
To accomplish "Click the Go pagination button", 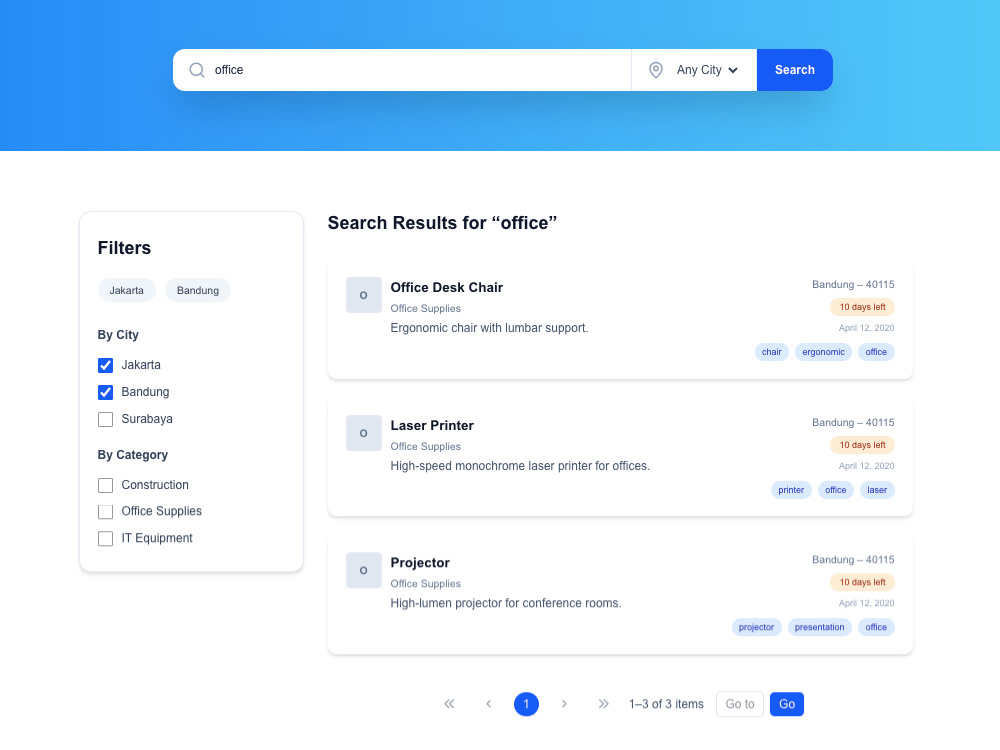I will tap(786, 704).
